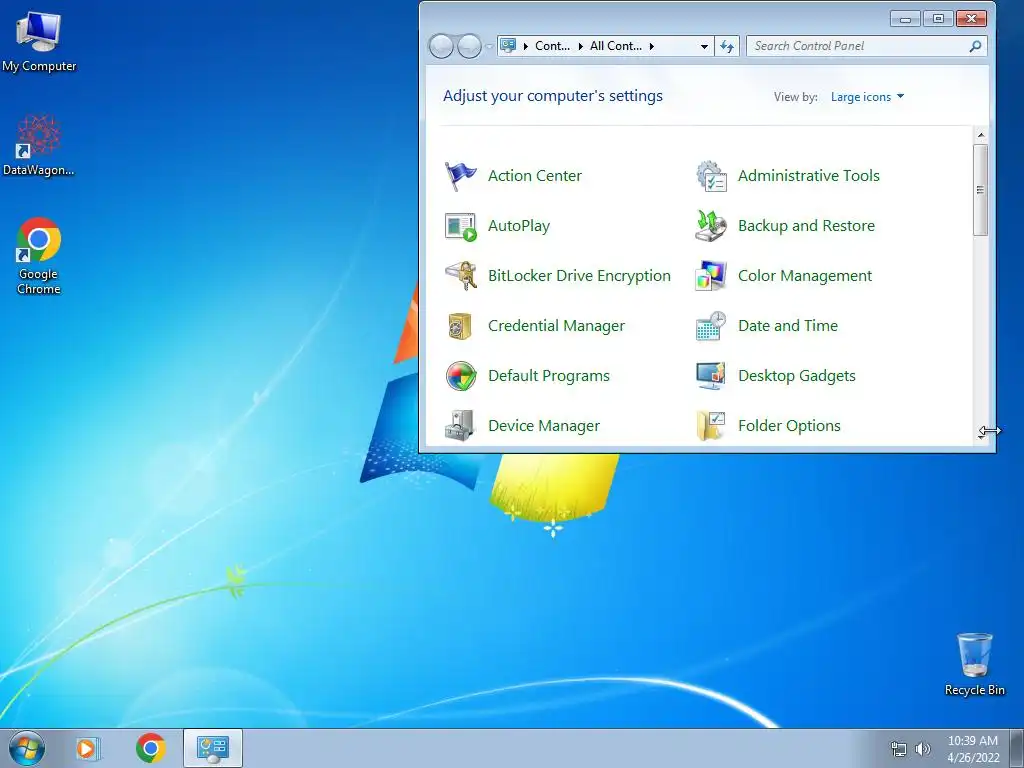
Task: Click the Control Panel taskbar button
Action: coord(213,748)
